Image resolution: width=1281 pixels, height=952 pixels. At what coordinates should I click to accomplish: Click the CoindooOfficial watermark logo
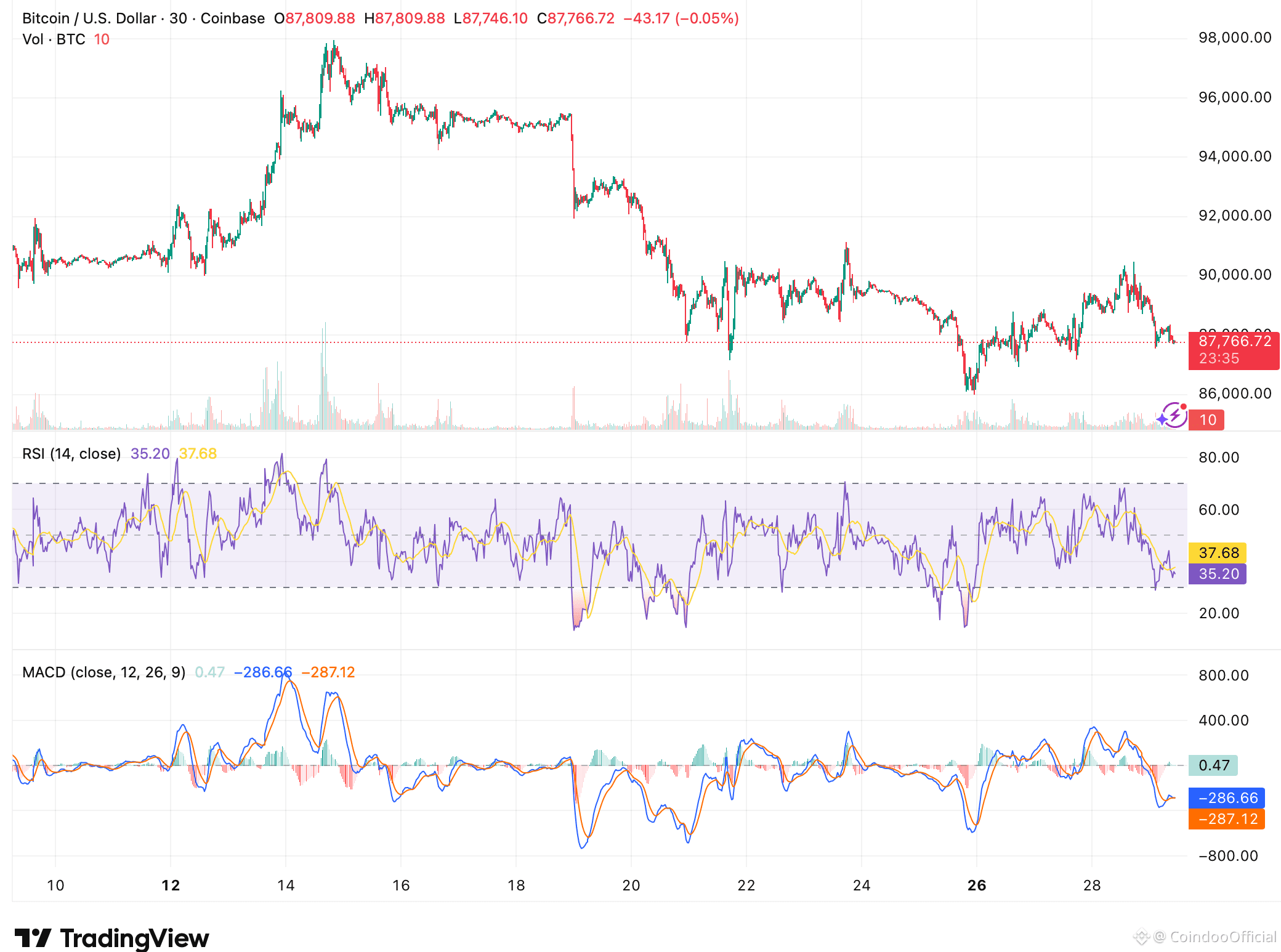point(1205,937)
